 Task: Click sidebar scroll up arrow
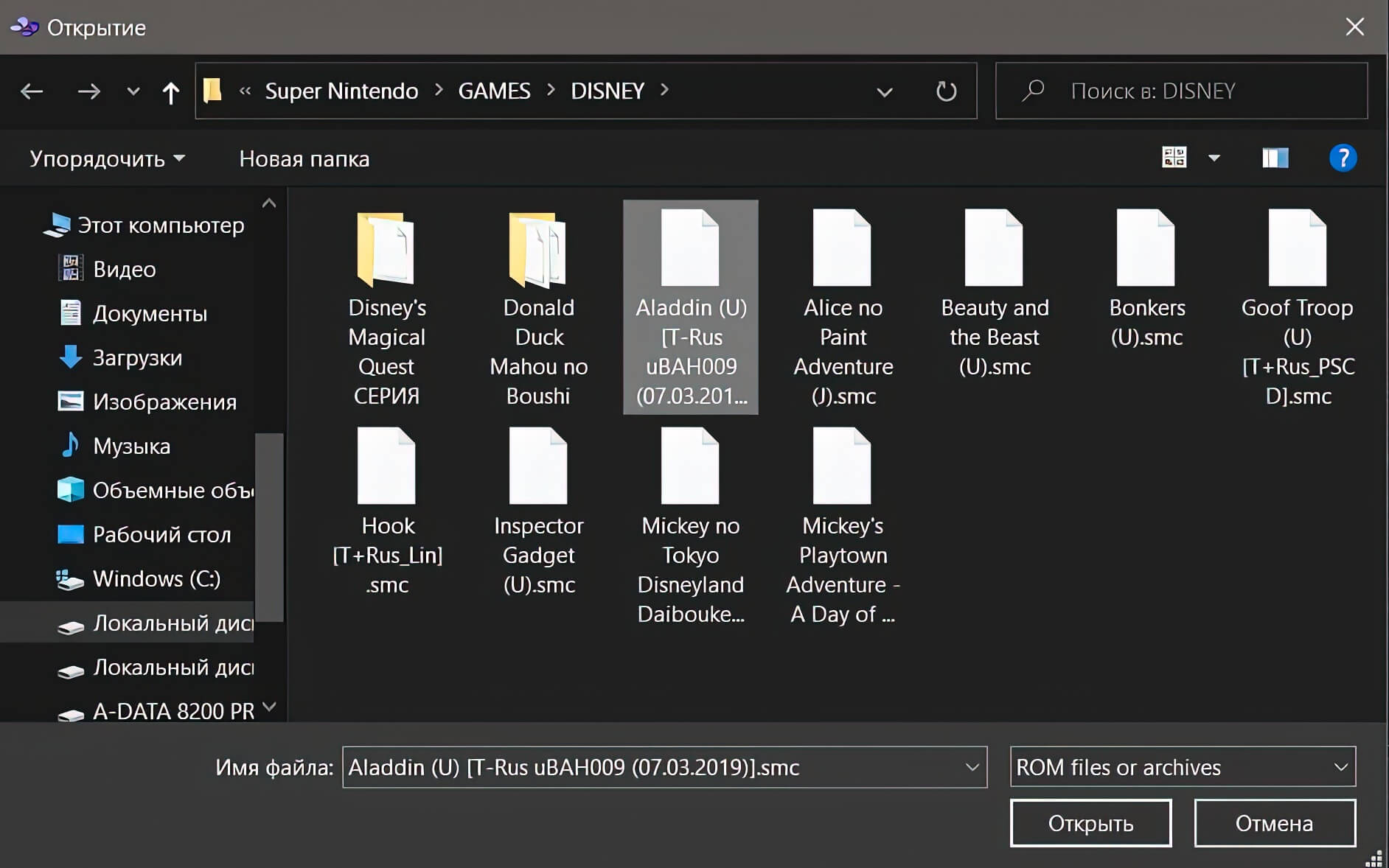(269, 203)
